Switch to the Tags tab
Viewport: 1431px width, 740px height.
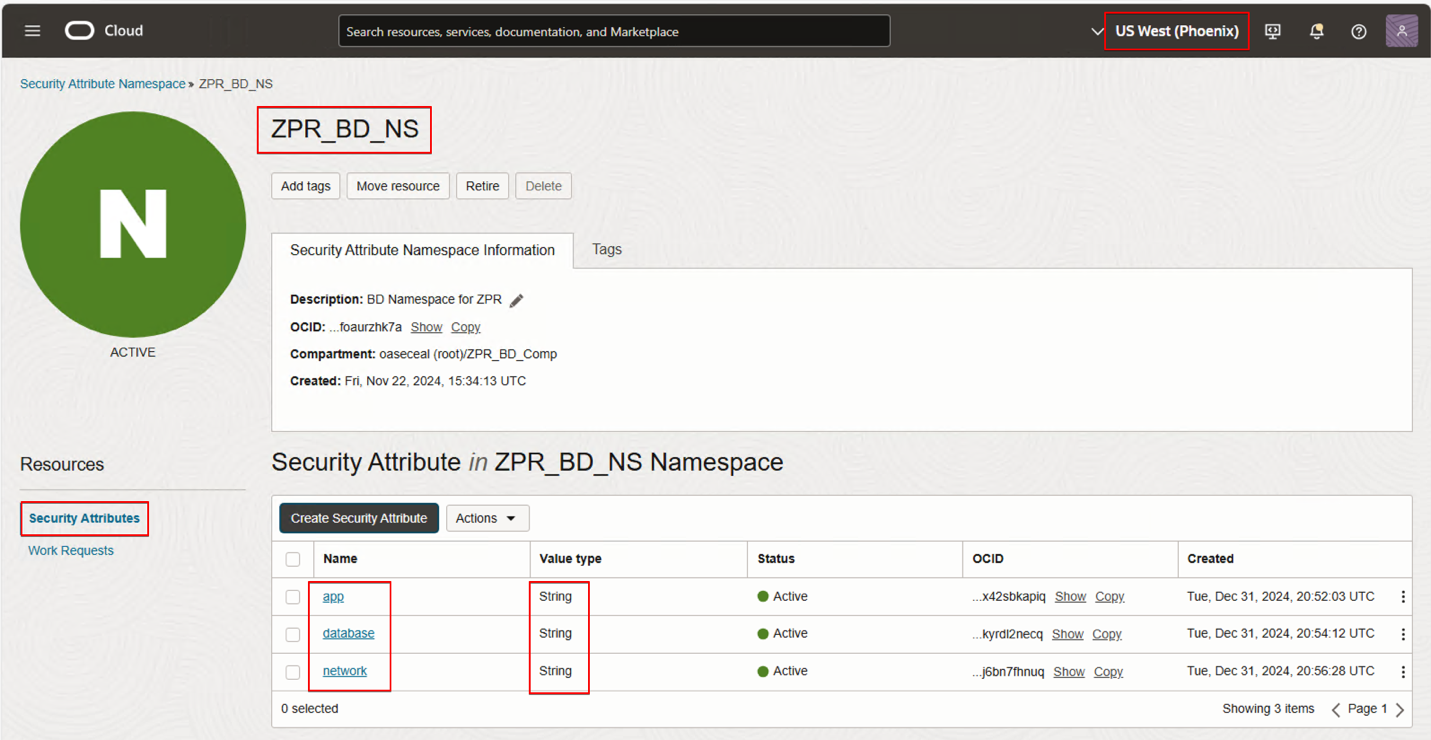pos(606,250)
